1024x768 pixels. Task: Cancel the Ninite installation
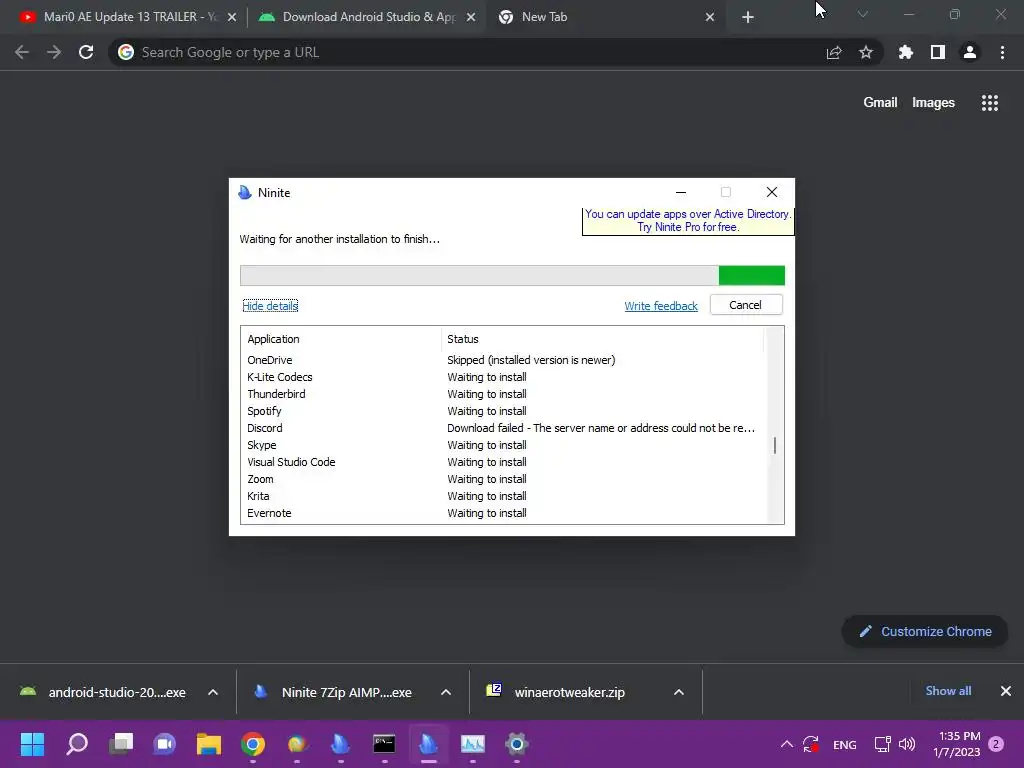point(746,305)
